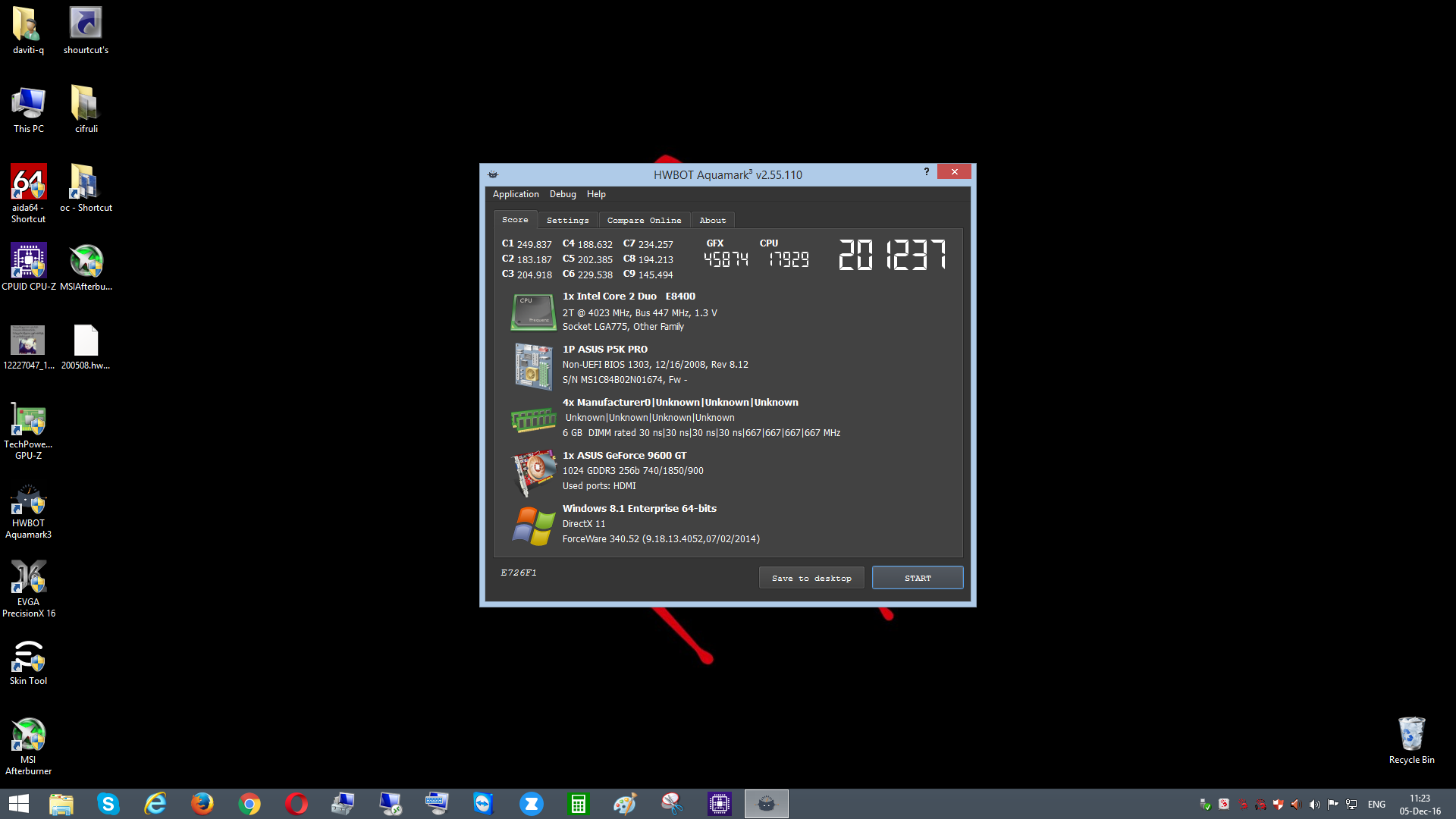This screenshot has height=819, width=1456.
Task: Open TeamViewer from taskbar
Action: (x=485, y=804)
